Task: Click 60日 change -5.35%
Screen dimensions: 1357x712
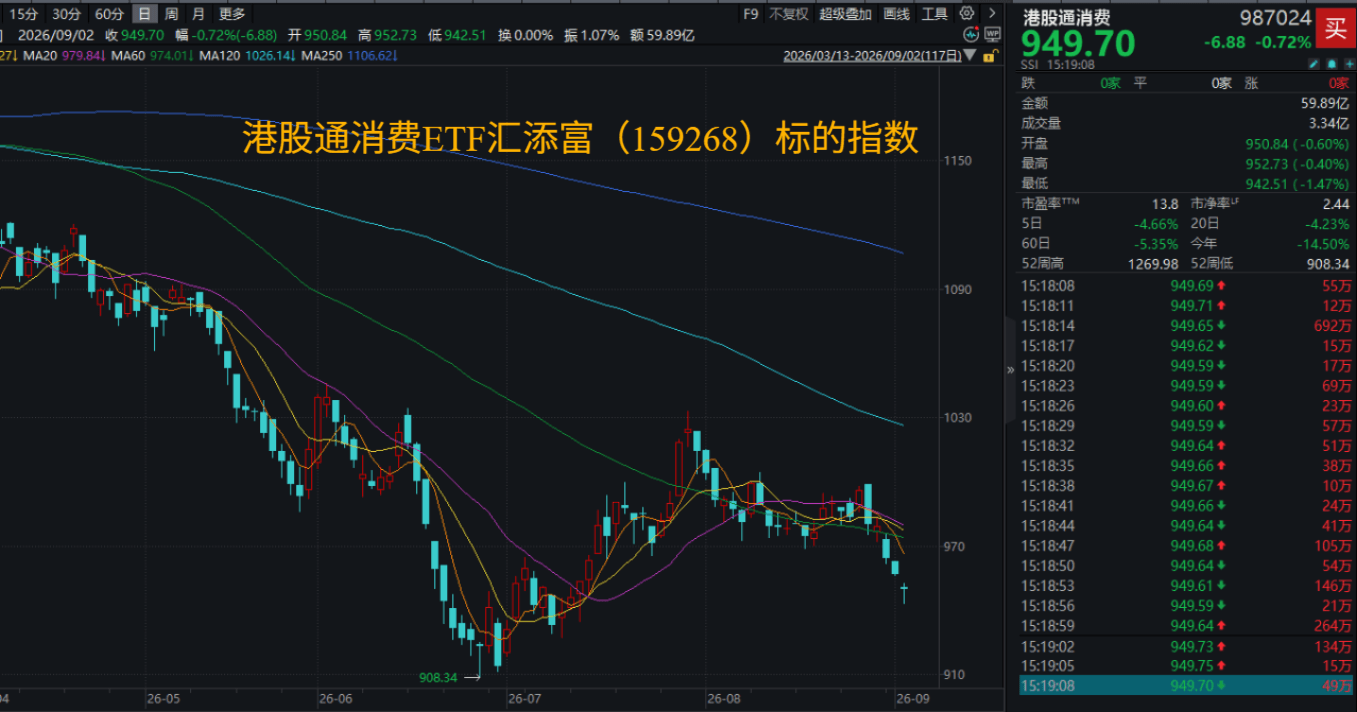Action: [1156, 244]
